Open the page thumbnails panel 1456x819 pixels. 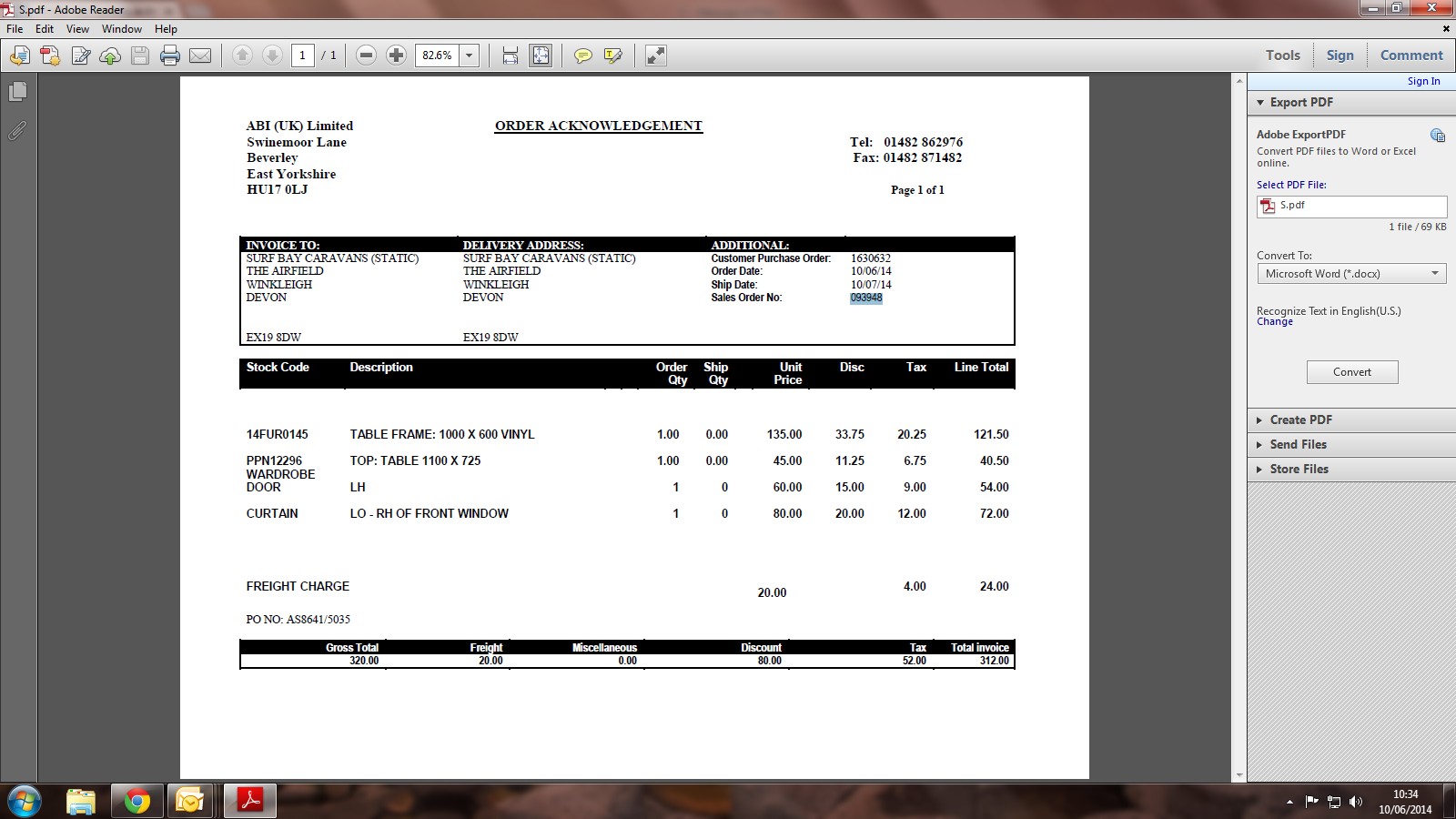(17, 92)
